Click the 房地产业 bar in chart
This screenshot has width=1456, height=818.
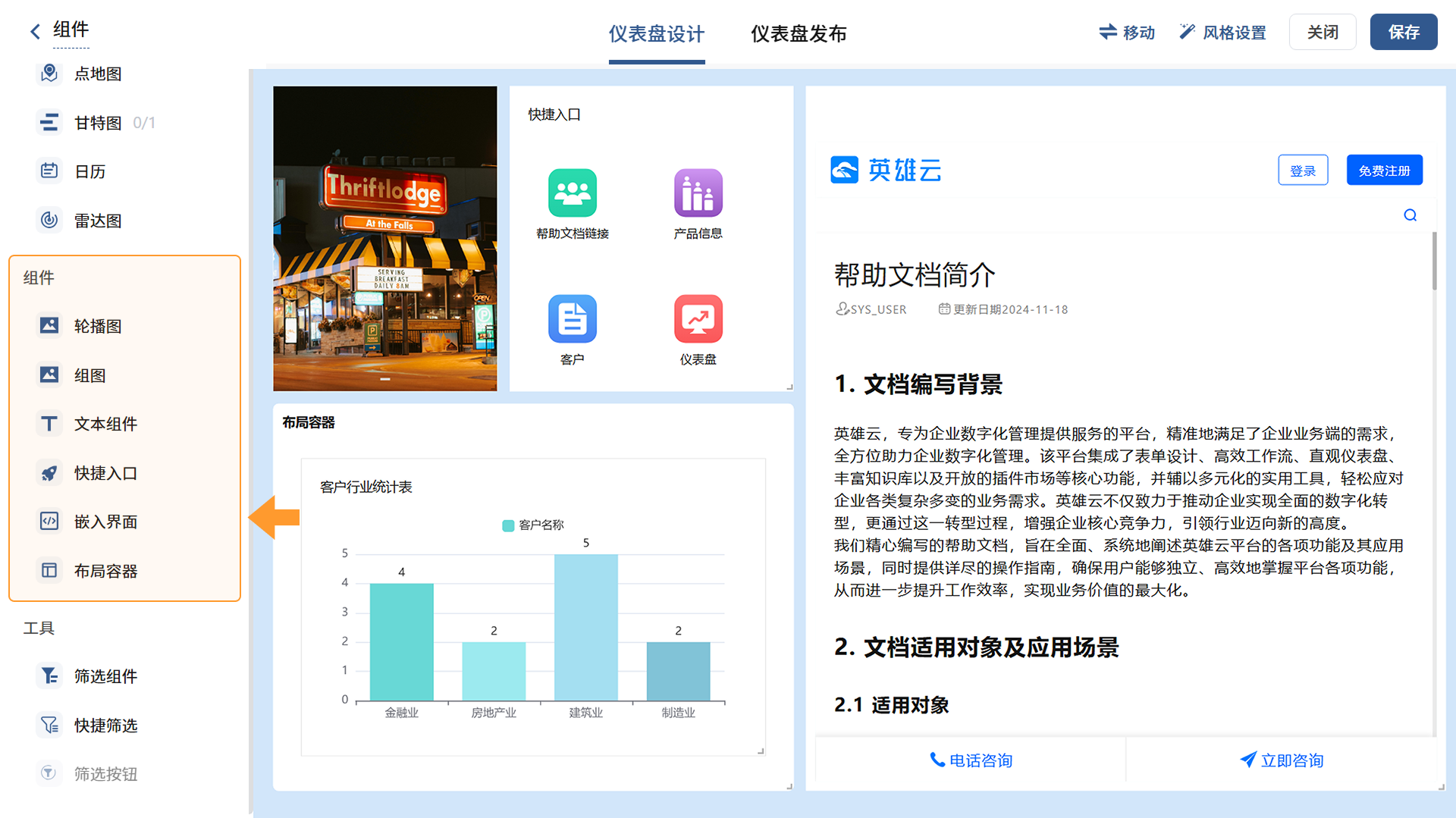point(494,671)
